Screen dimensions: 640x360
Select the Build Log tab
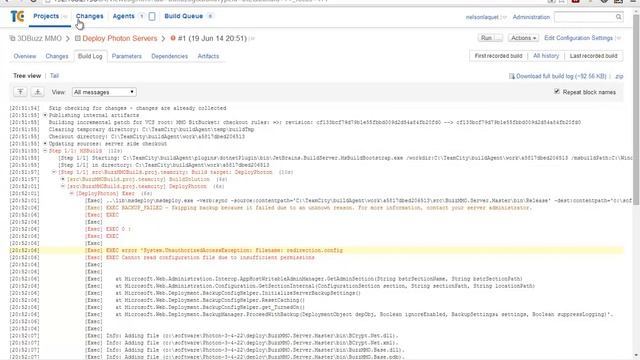tap(90, 56)
